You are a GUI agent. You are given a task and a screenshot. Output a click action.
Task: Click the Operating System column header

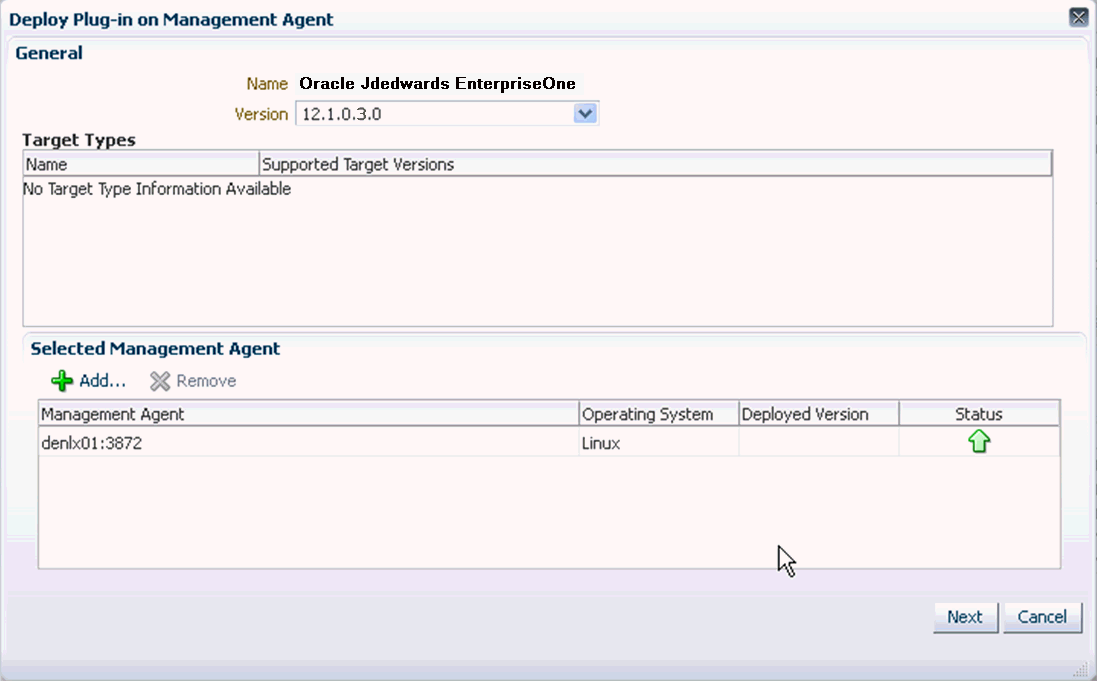(x=659, y=414)
